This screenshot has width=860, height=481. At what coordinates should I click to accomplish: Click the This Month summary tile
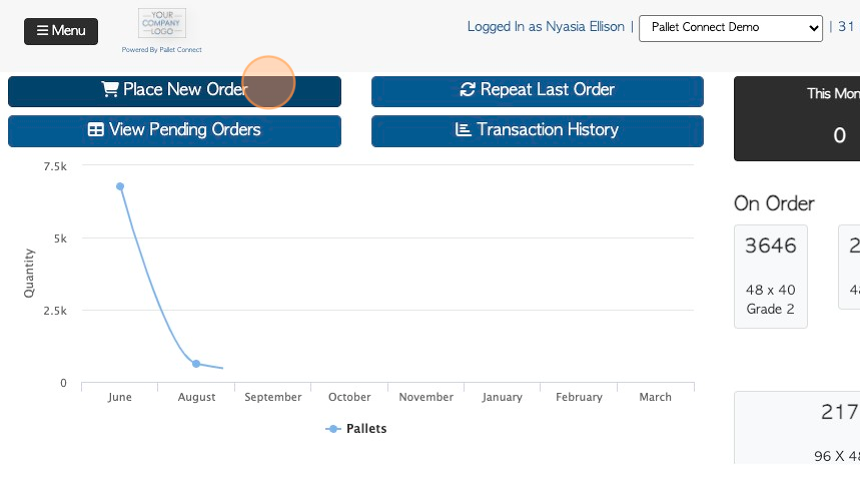click(x=797, y=118)
